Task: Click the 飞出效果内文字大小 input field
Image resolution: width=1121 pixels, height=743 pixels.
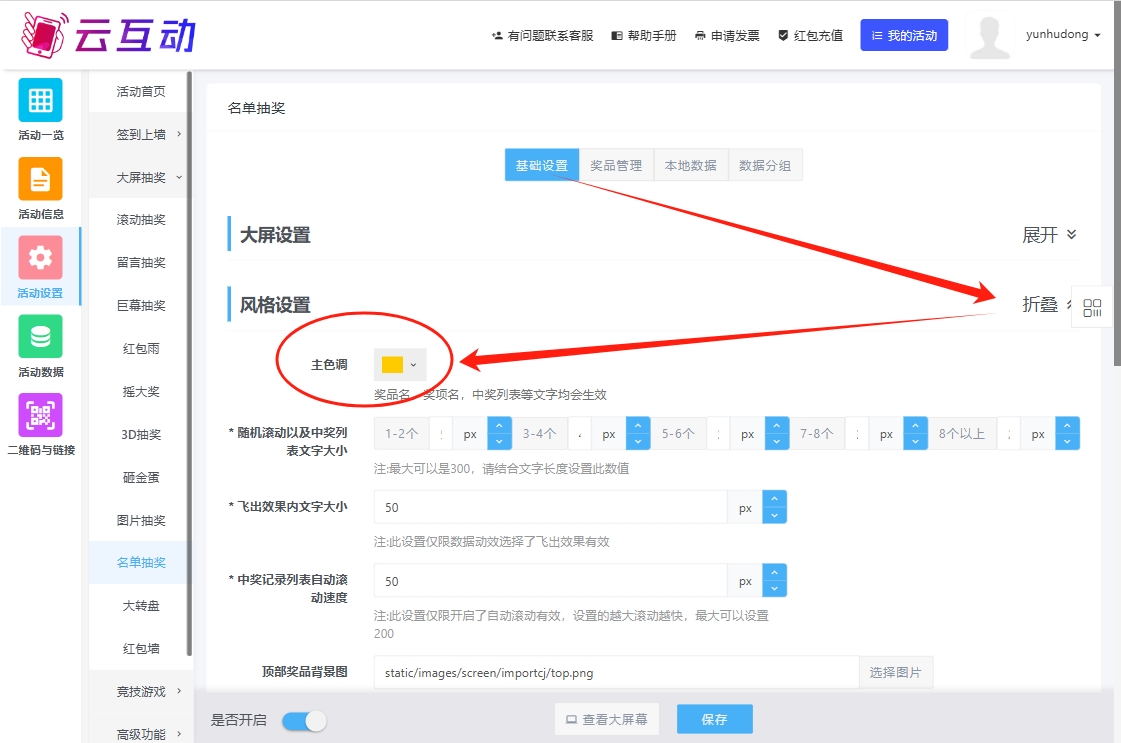Action: pyautogui.click(x=550, y=508)
